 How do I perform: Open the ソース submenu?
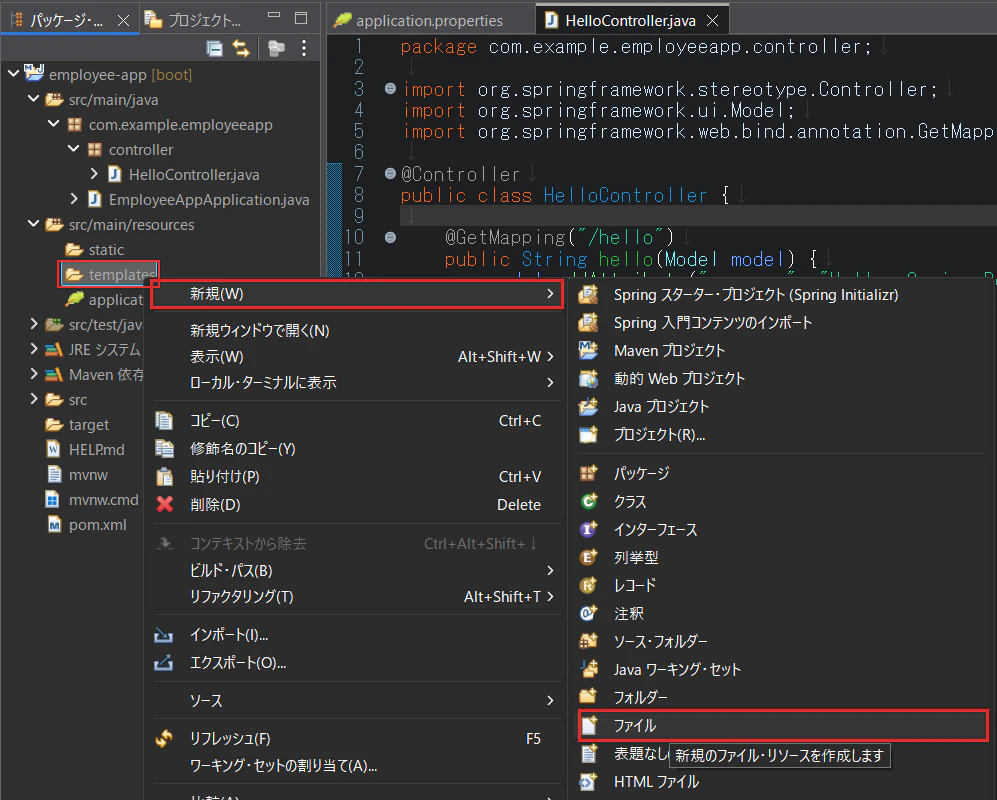pos(357,701)
